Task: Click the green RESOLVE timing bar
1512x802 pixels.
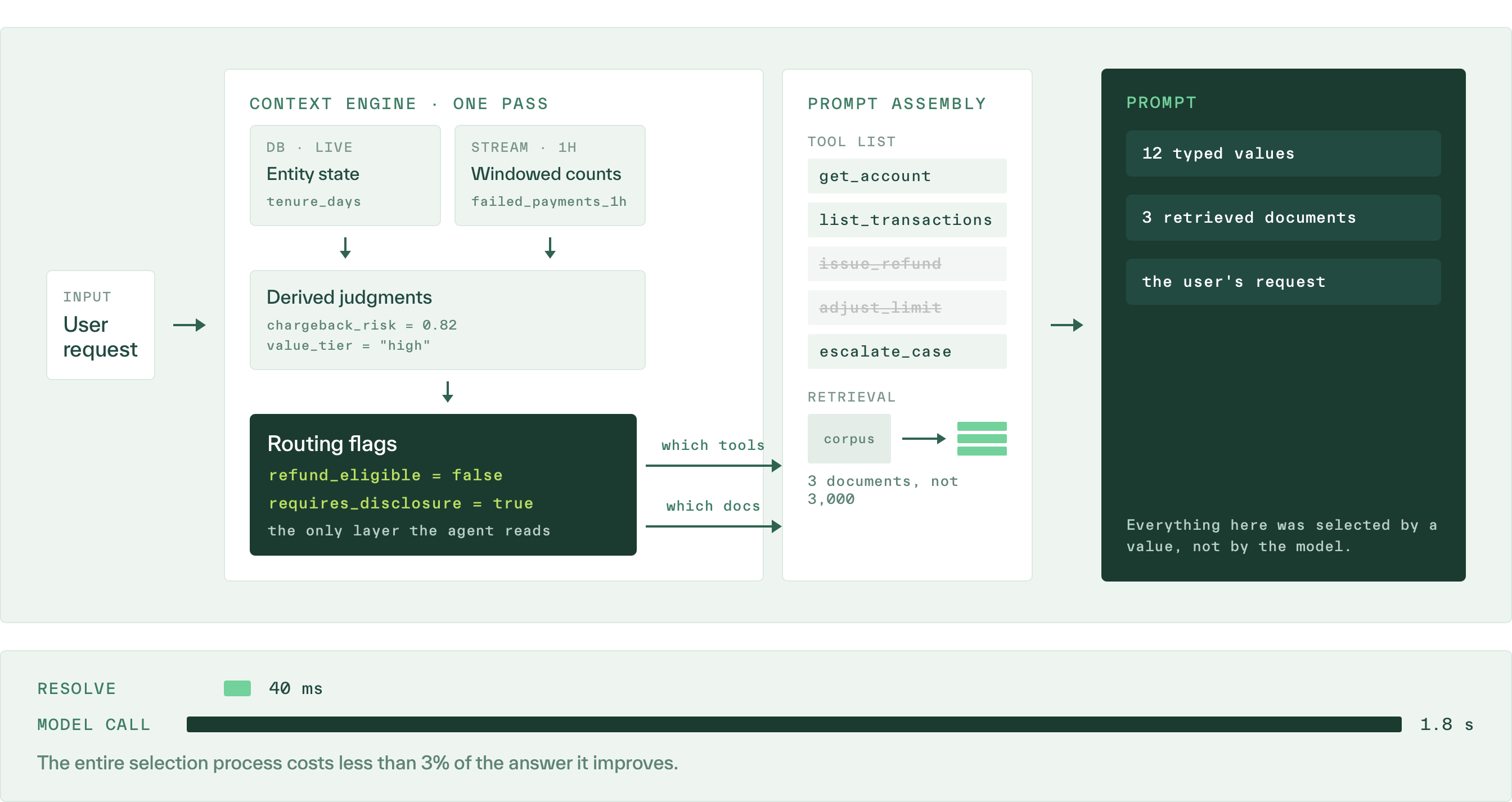Action: coord(237,688)
